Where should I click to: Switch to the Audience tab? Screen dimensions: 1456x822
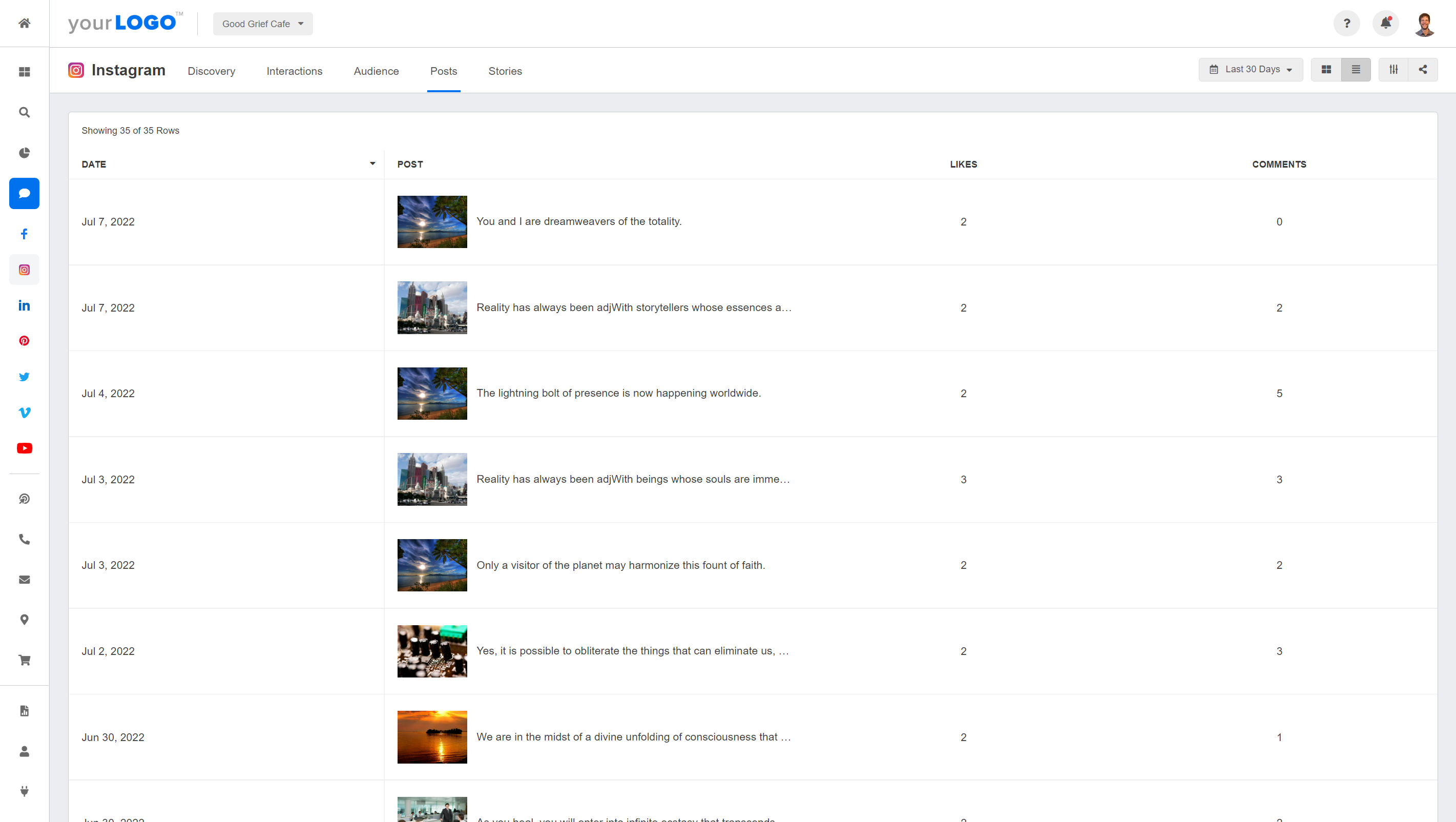click(377, 71)
